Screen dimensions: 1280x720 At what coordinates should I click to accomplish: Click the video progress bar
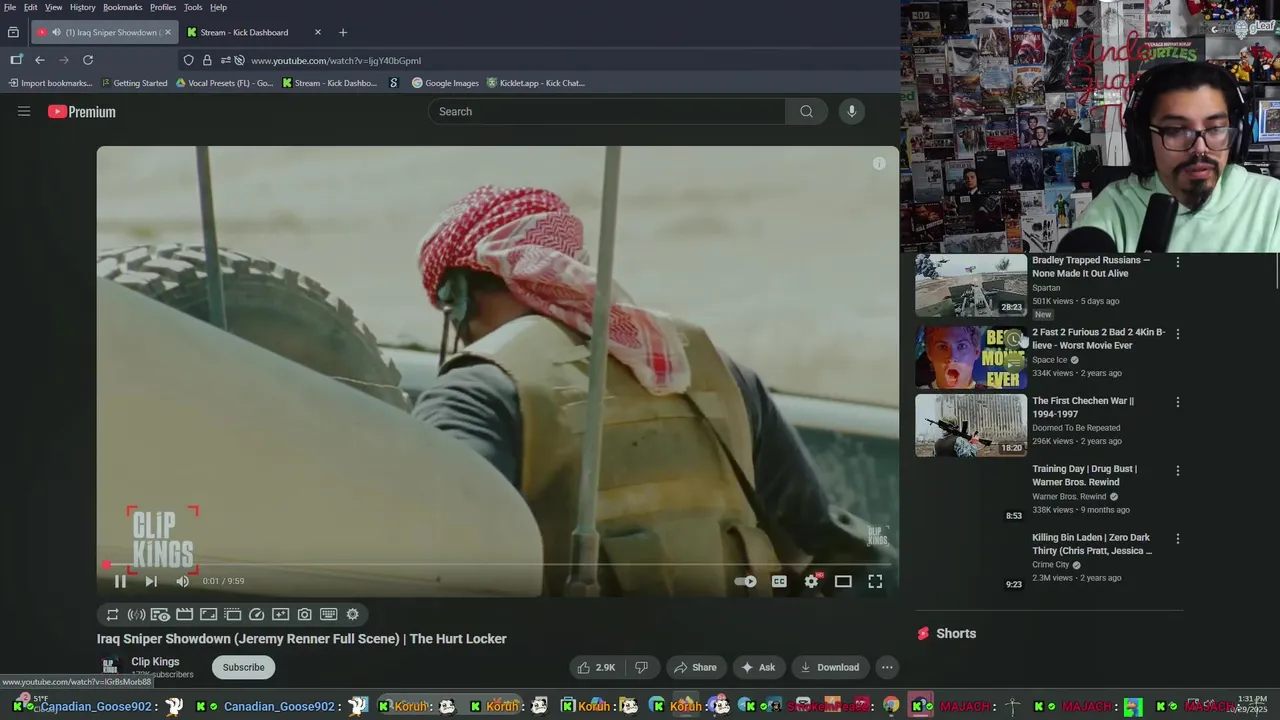tap(497, 565)
